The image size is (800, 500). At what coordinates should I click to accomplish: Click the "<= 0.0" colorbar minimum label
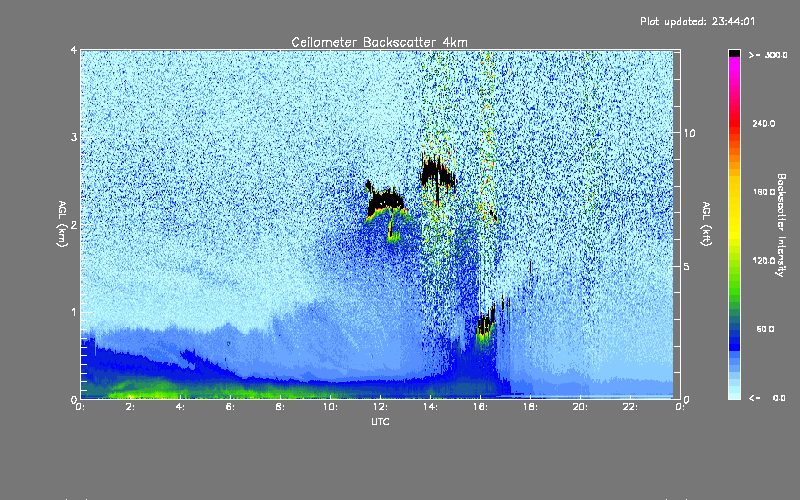767,398
